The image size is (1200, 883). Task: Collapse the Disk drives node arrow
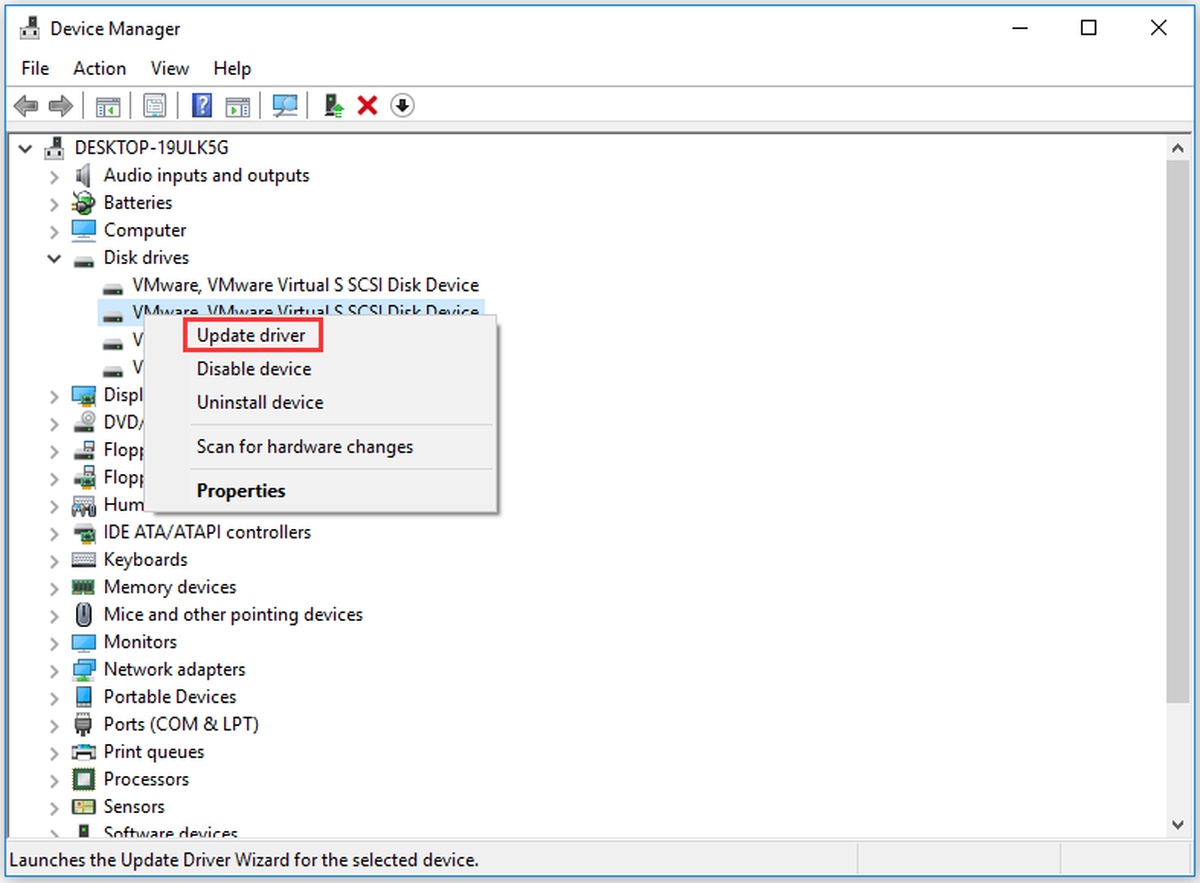click(x=54, y=258)
